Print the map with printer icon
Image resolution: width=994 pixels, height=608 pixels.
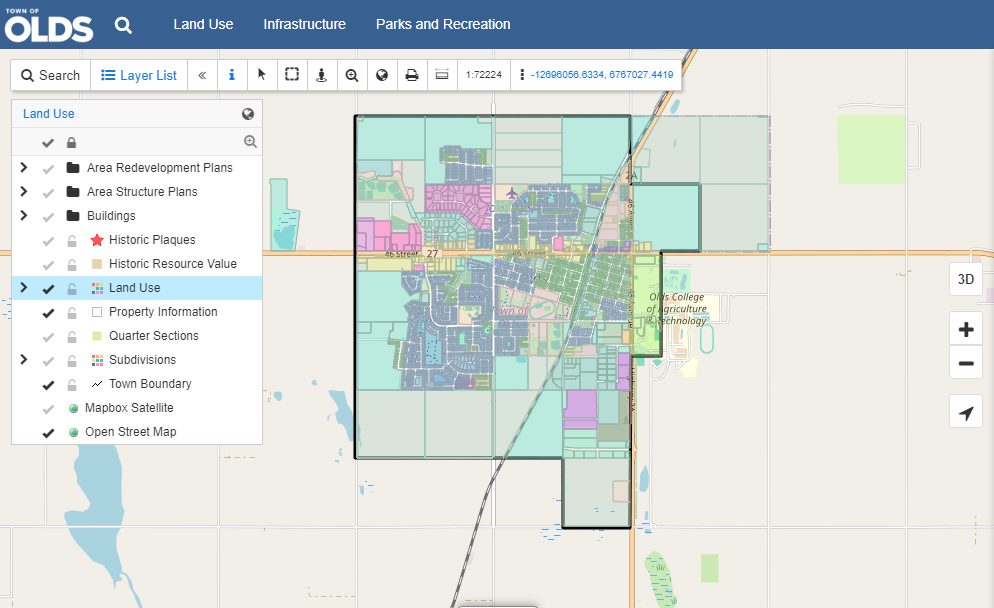411,75
